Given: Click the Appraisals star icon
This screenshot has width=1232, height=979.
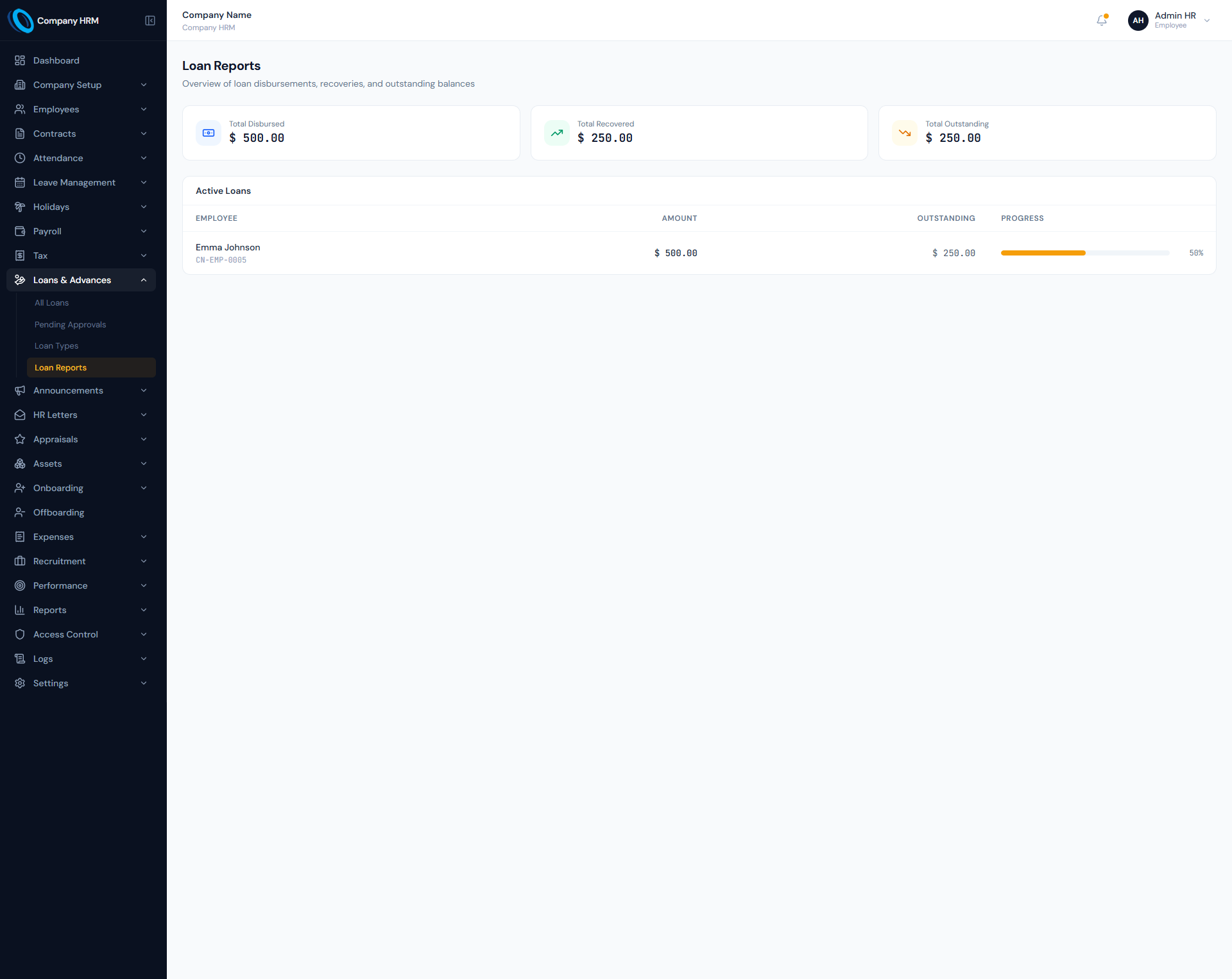Looking at the screenshot, I should pyautogui.click(x=20, y=439).
